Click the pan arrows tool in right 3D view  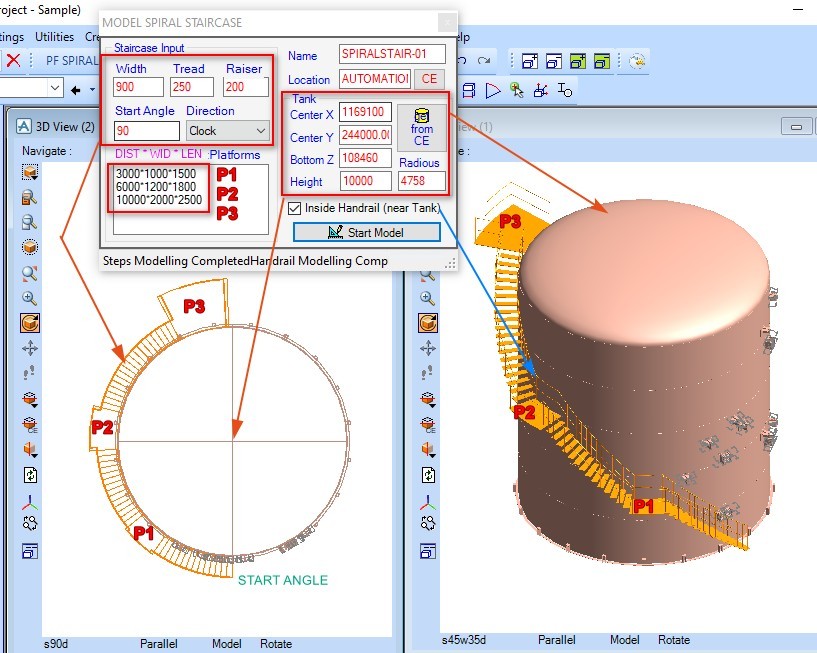coord(428,348)
